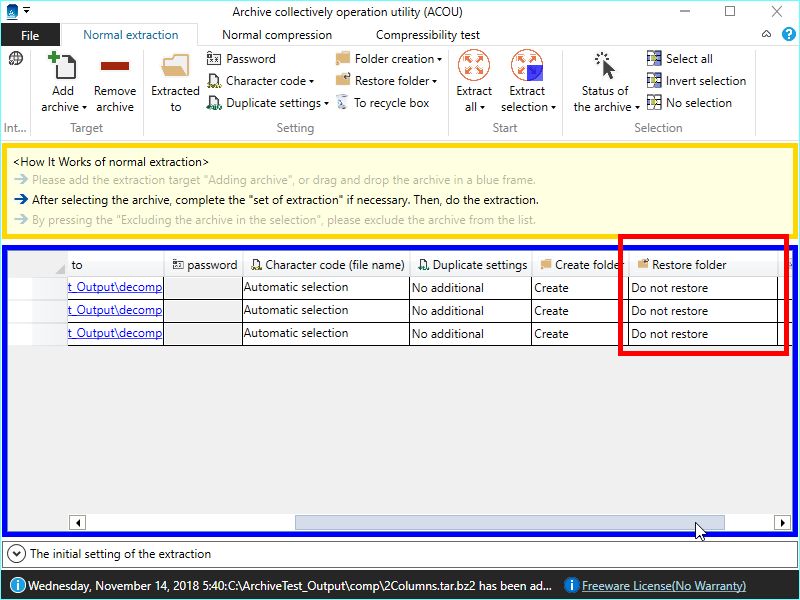Screen dimensions: 800x600
Task: Open the Compressibility test tab
Action: point(428,35)
